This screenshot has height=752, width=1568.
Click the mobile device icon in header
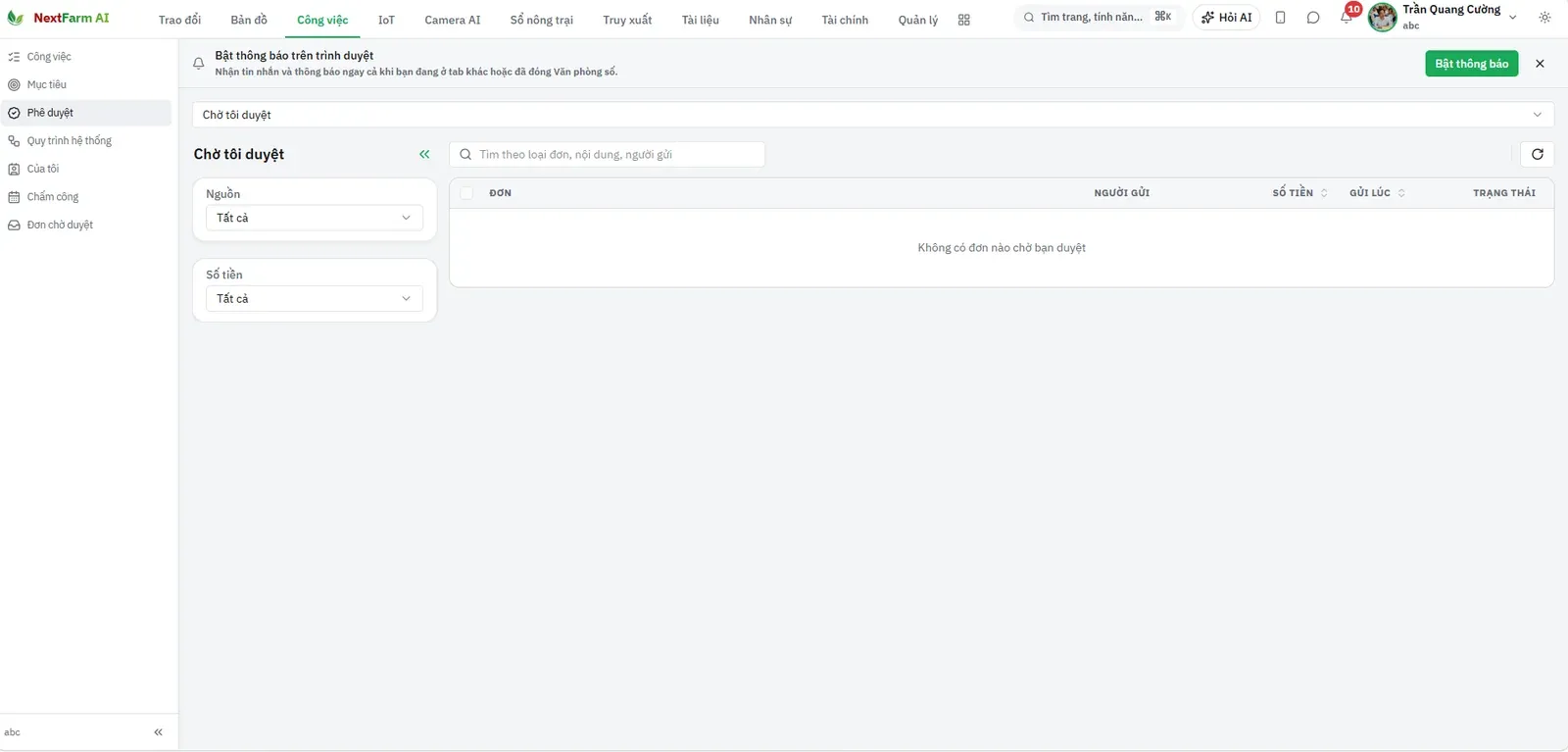tap(1280, 18)
